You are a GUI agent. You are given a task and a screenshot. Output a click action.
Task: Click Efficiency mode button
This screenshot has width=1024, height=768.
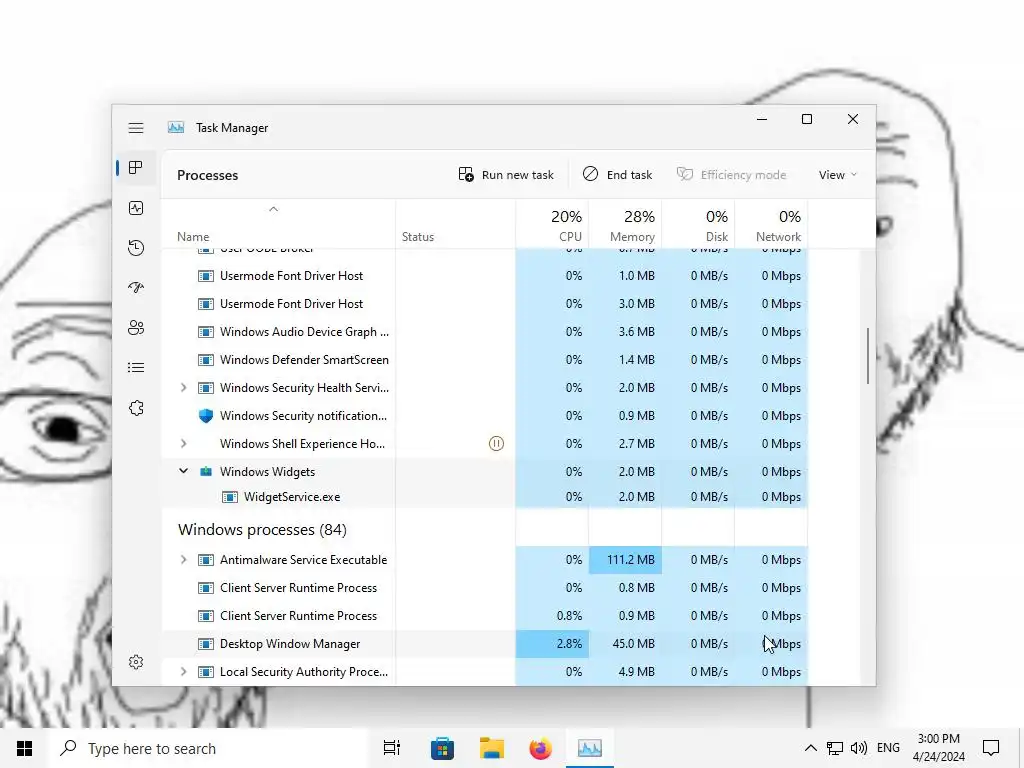(x=731, y=174)
